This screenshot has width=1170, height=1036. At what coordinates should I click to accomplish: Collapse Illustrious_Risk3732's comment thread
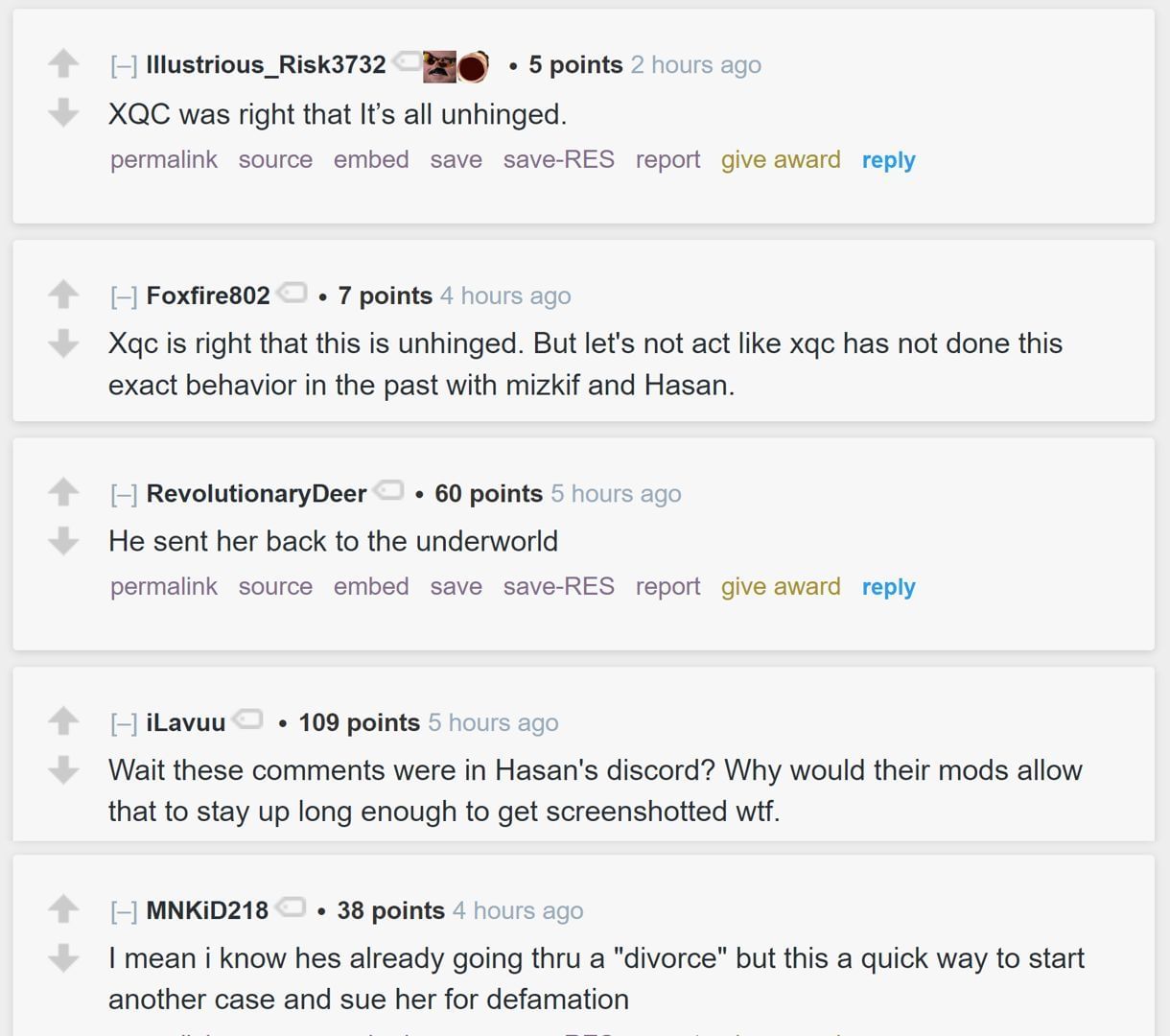(124, 65)
